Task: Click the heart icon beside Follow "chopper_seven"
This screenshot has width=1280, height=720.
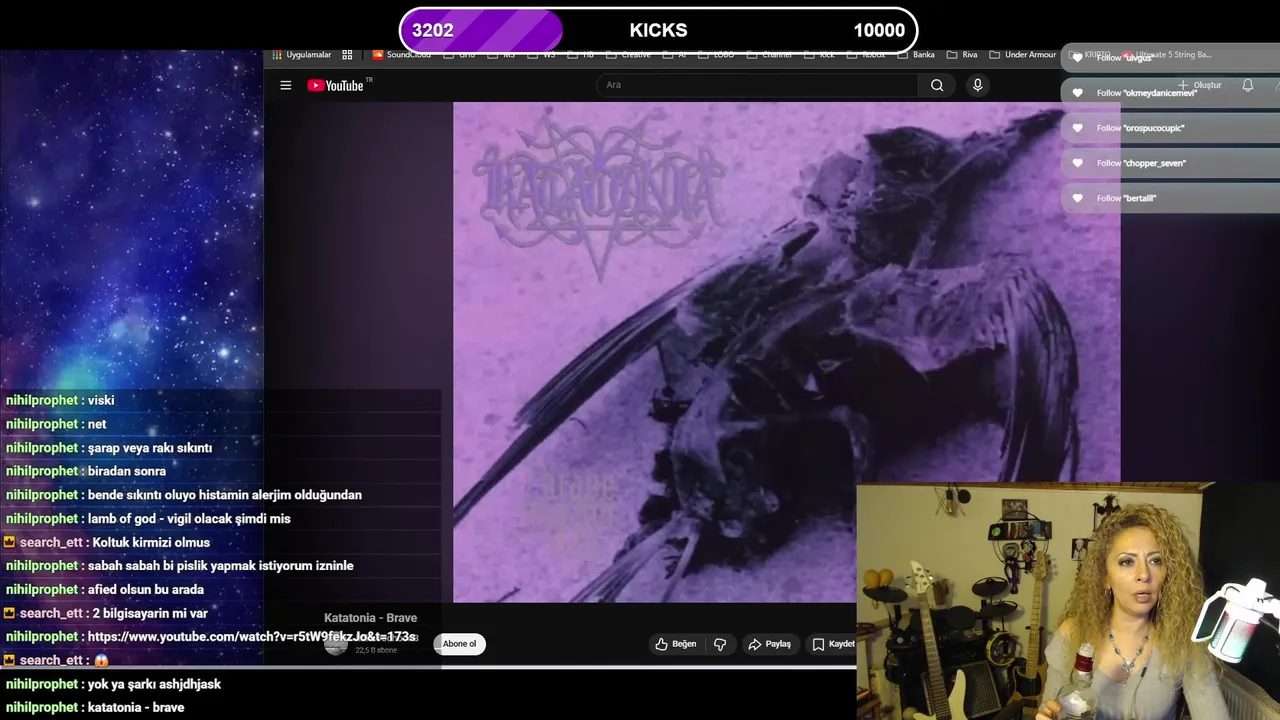Action: click(x=1077, y=163)
